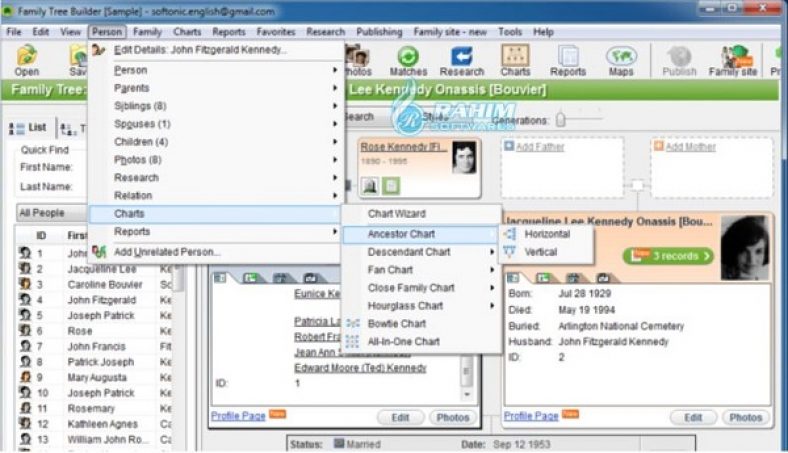Open the Tools menu

(x=510, y=32)
